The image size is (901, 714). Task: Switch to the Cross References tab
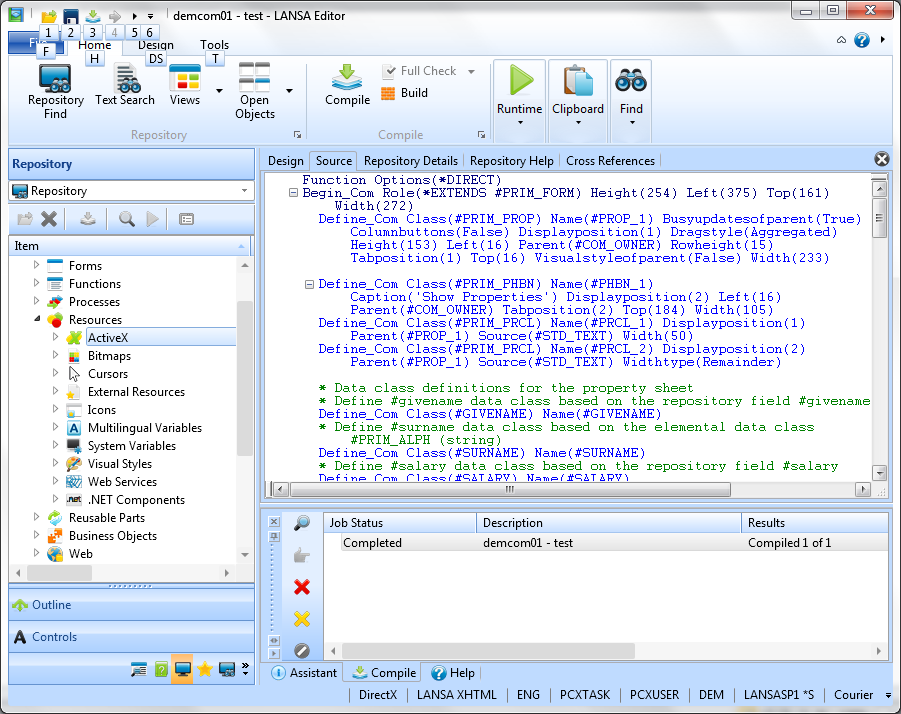click(x=610, y=160)
